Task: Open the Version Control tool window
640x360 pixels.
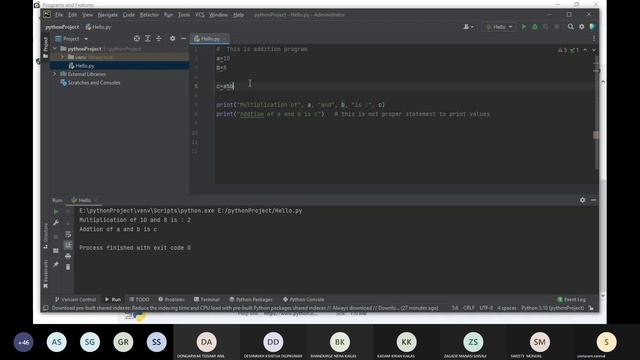Action: 76,300
